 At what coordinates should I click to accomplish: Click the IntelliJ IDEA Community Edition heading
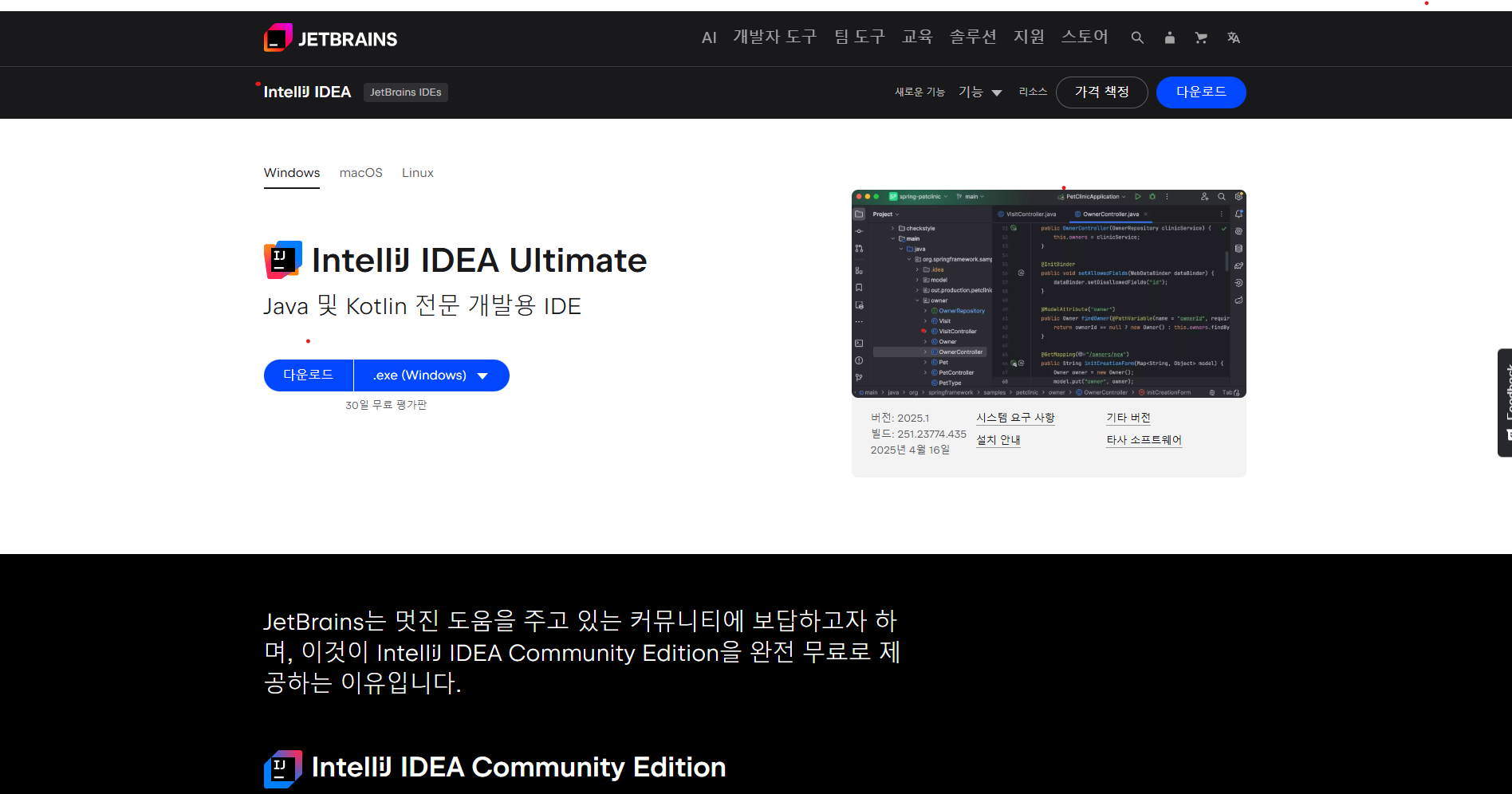coord(518,768)
